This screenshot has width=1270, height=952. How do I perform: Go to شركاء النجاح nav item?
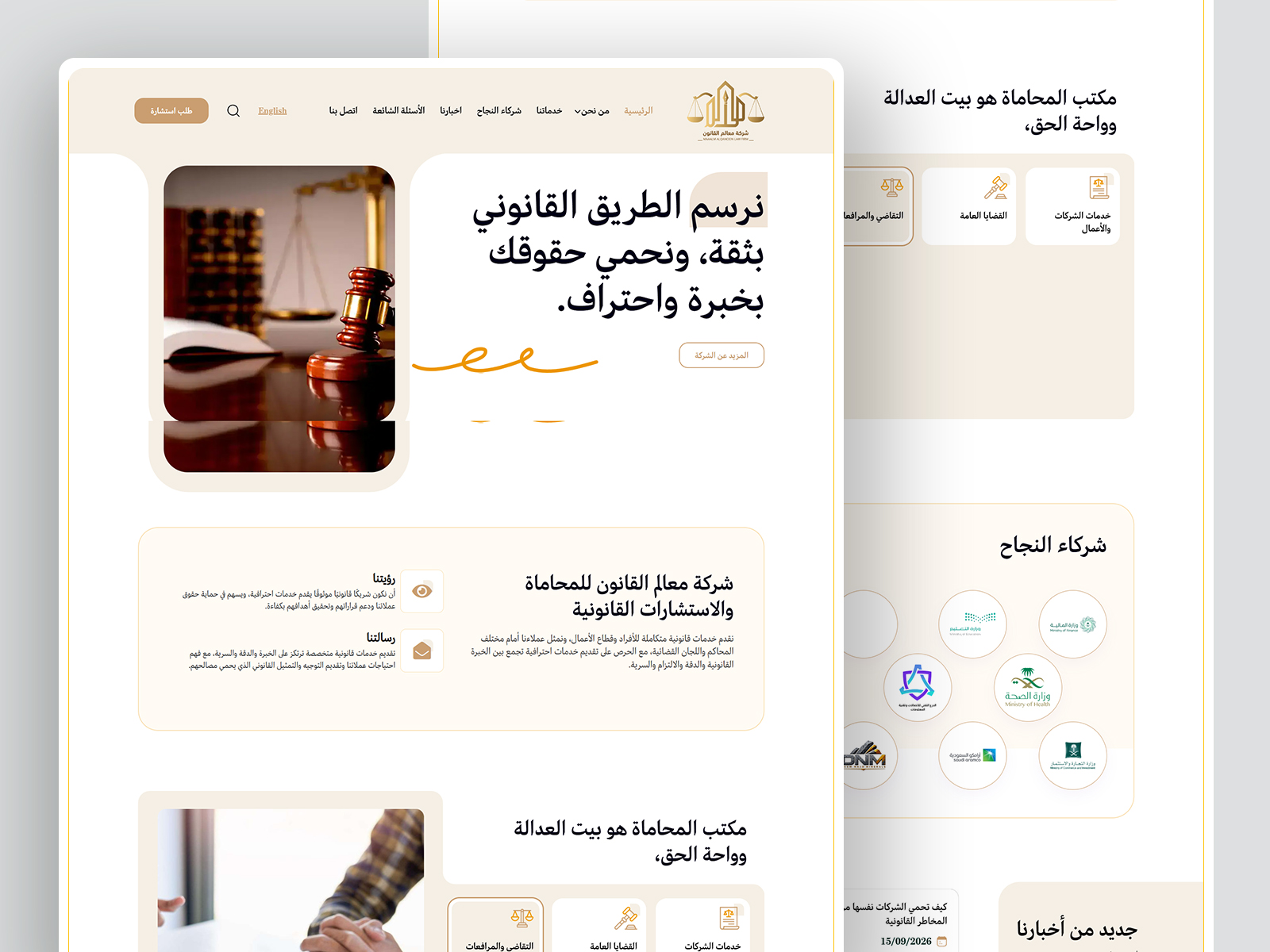(x=499, y=111)
